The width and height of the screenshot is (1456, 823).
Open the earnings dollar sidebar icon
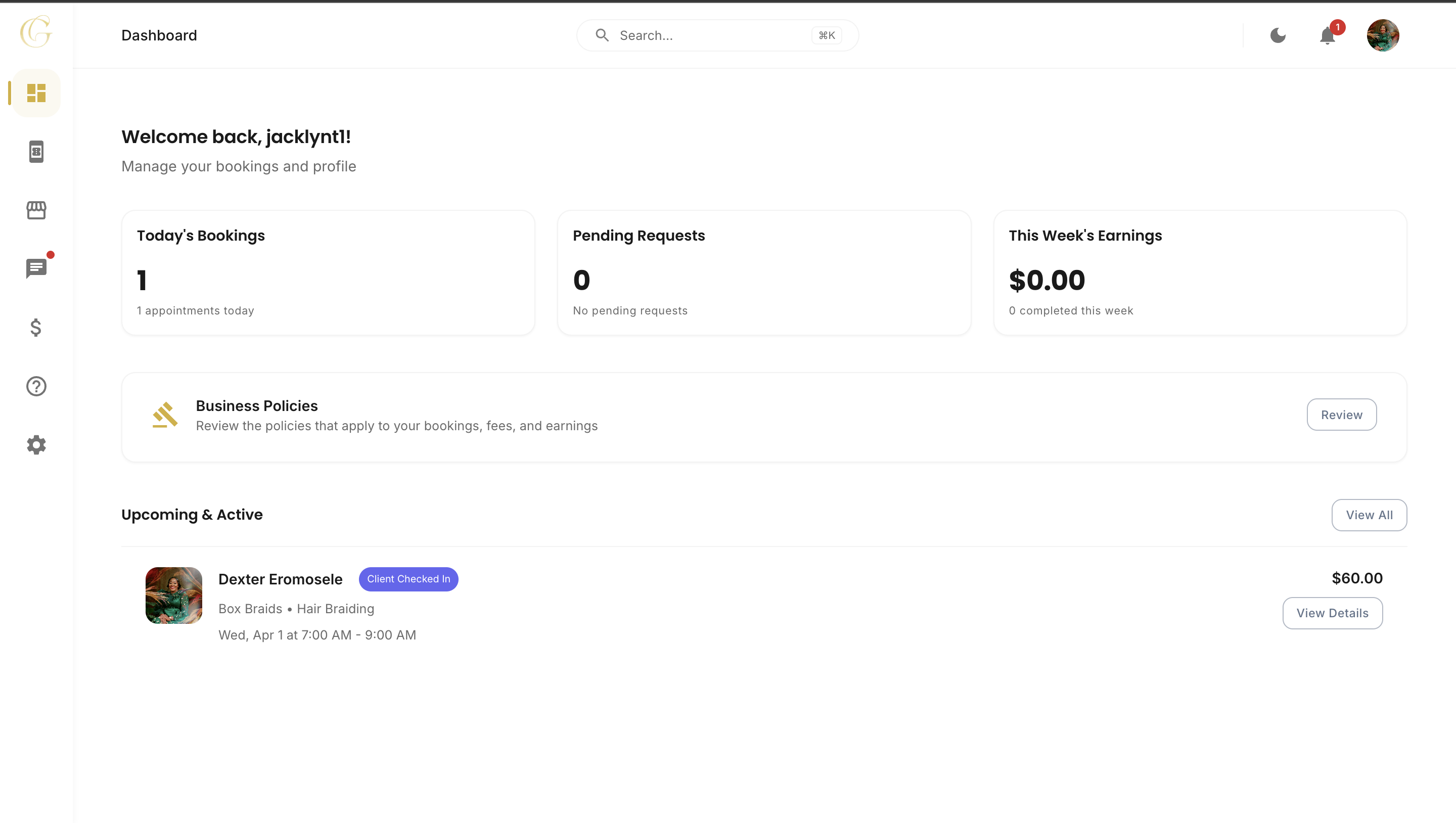(x=36, y=327)
